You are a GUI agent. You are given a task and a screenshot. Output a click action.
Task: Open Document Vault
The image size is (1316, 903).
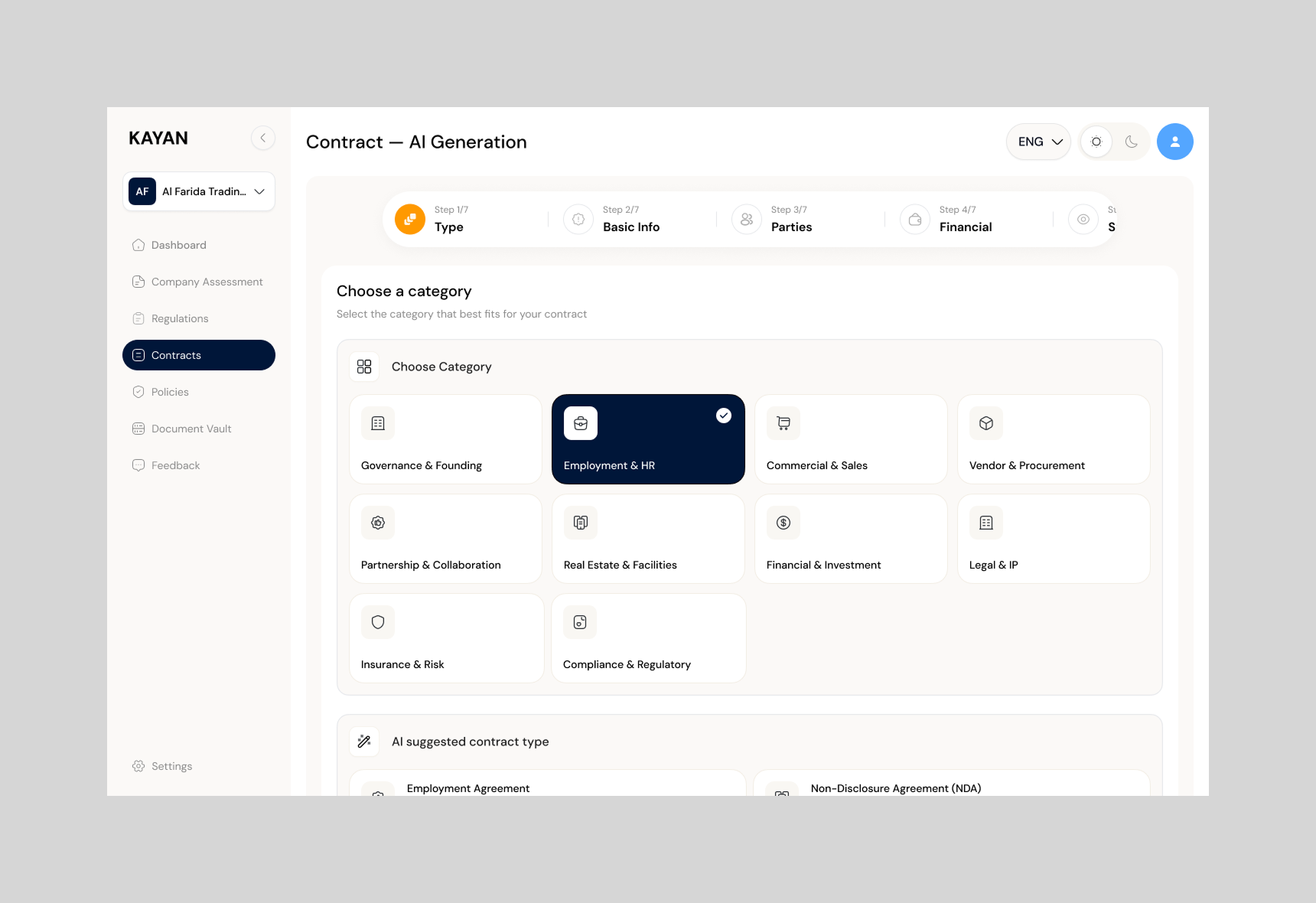pos(199,429)
